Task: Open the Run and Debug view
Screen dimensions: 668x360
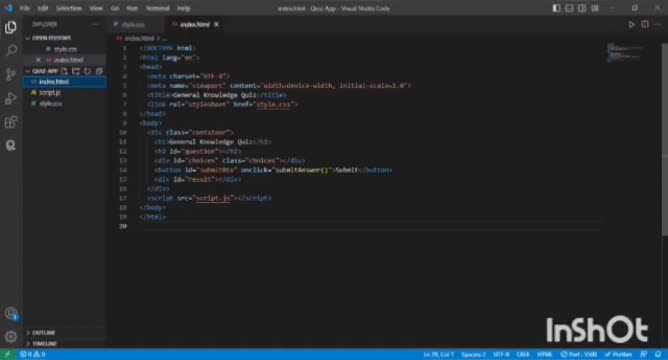Action: pyautogui.click(x=11, y=98)
